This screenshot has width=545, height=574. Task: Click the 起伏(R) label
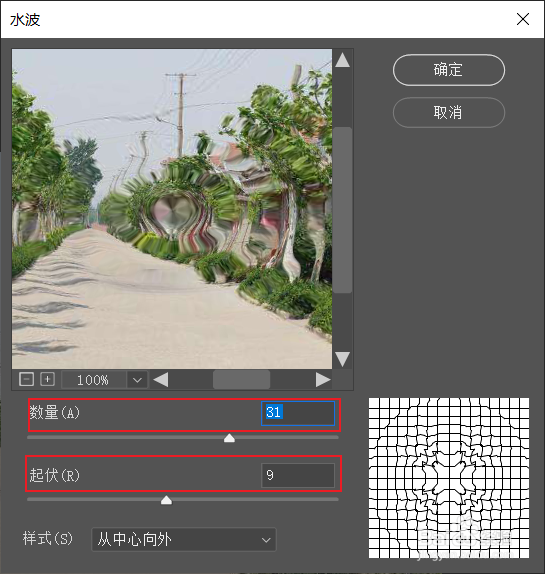(x=55, y=475)
